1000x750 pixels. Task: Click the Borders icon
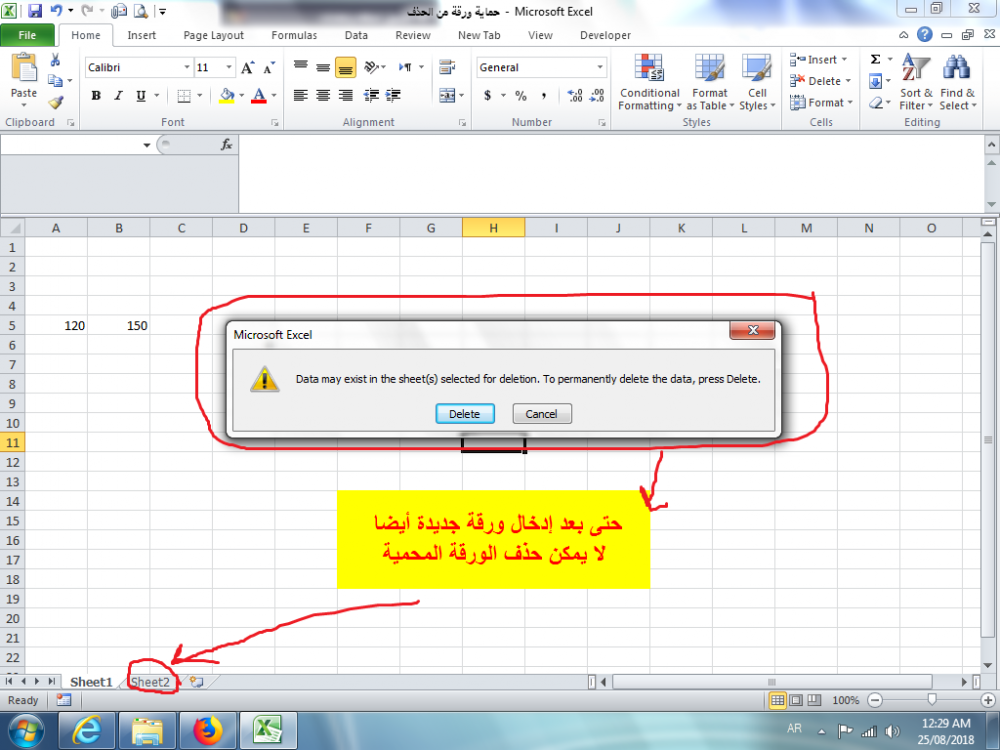184,96
